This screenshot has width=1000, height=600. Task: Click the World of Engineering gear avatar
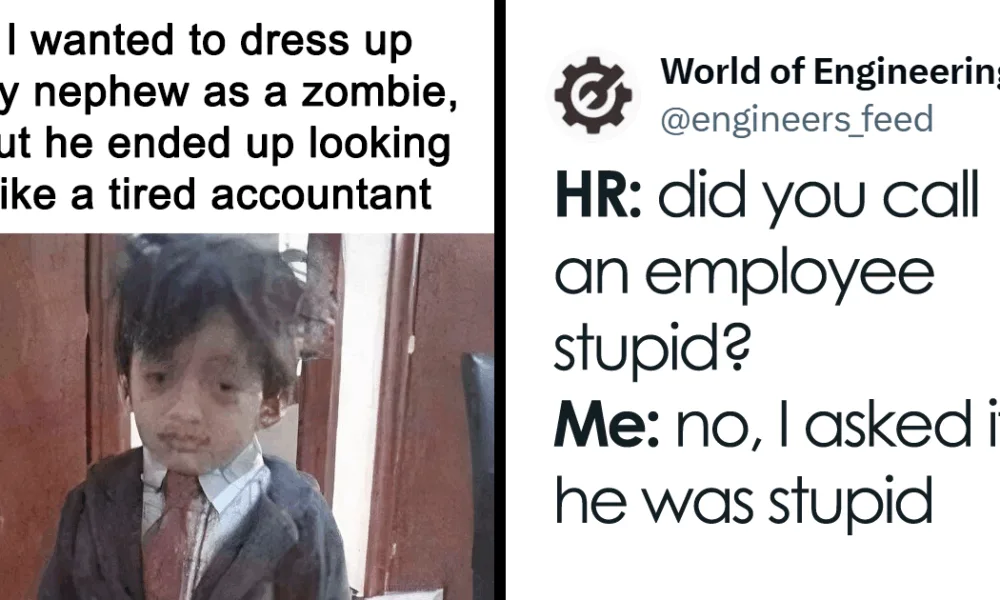click(592, 94)
